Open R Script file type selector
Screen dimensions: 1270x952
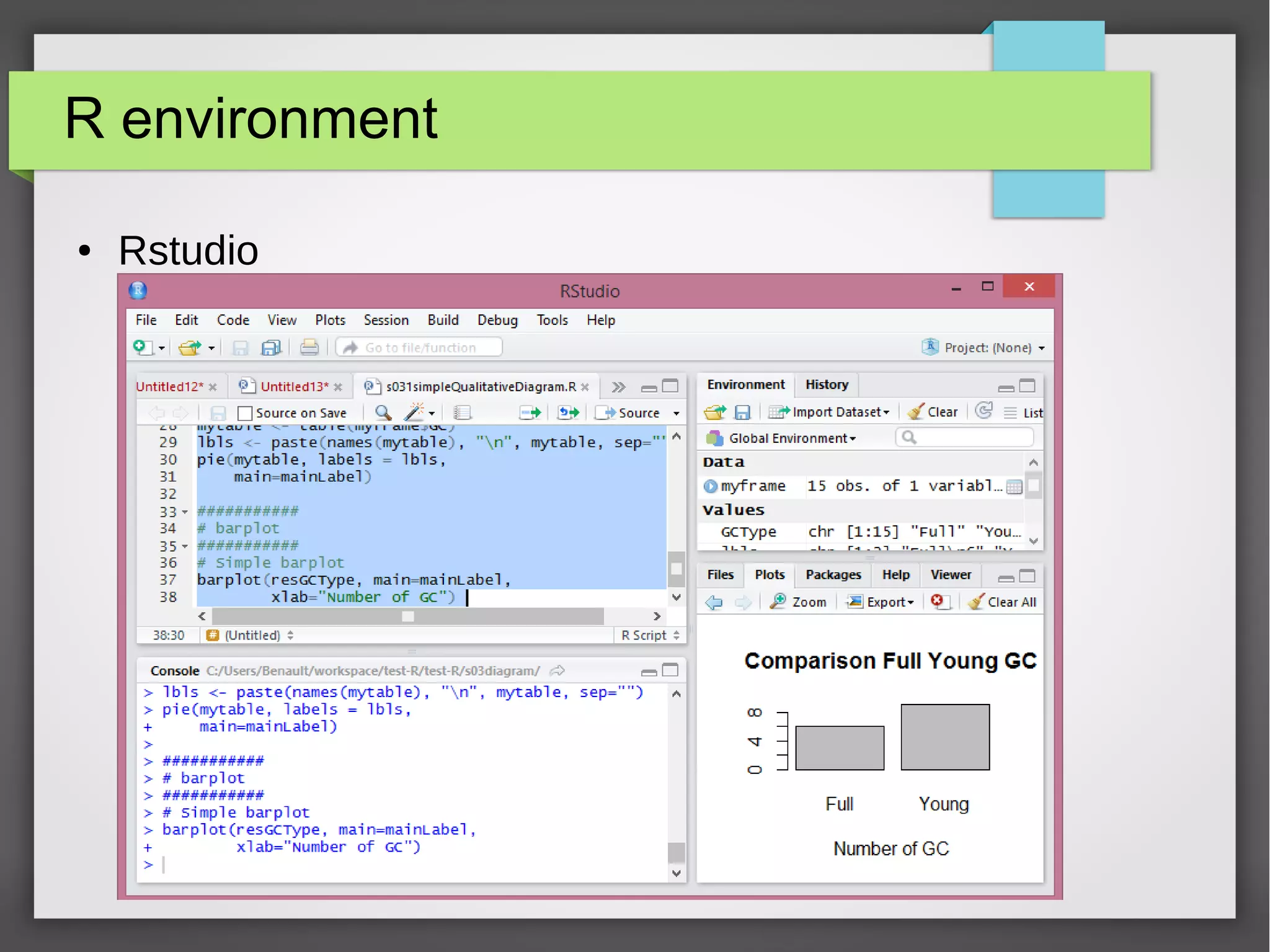pos(650,635)
